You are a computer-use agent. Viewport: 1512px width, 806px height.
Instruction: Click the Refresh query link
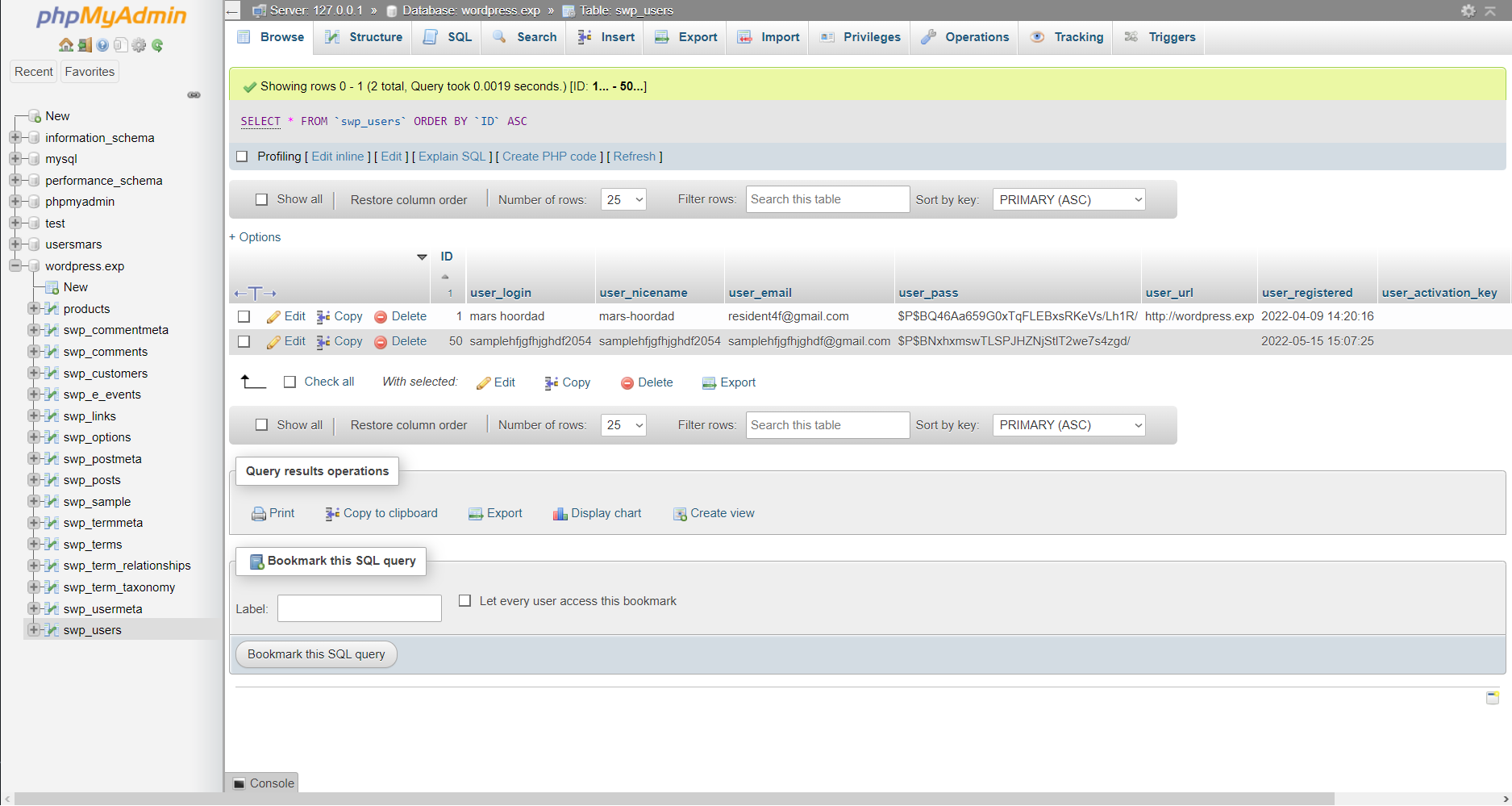tap(635, 157)
